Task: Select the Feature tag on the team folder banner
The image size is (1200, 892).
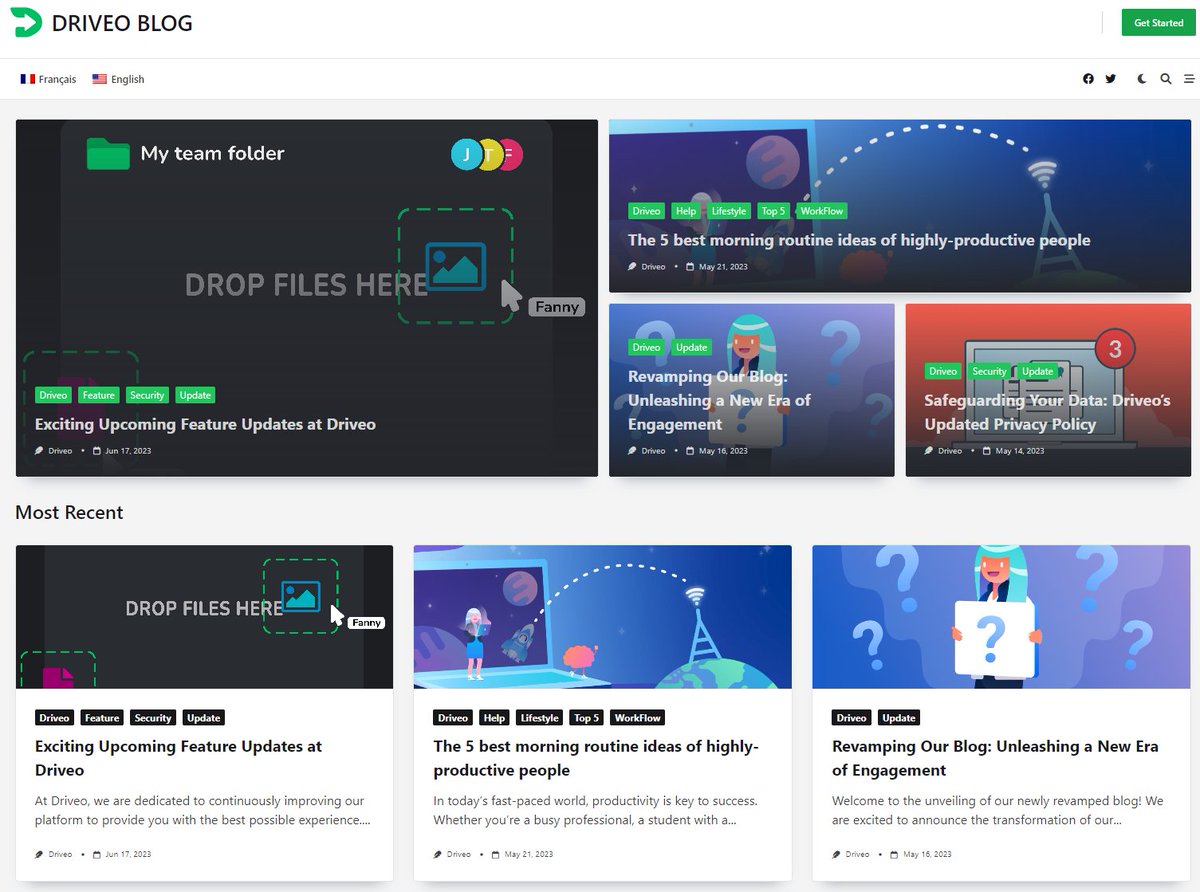Action: coord(98,395)
